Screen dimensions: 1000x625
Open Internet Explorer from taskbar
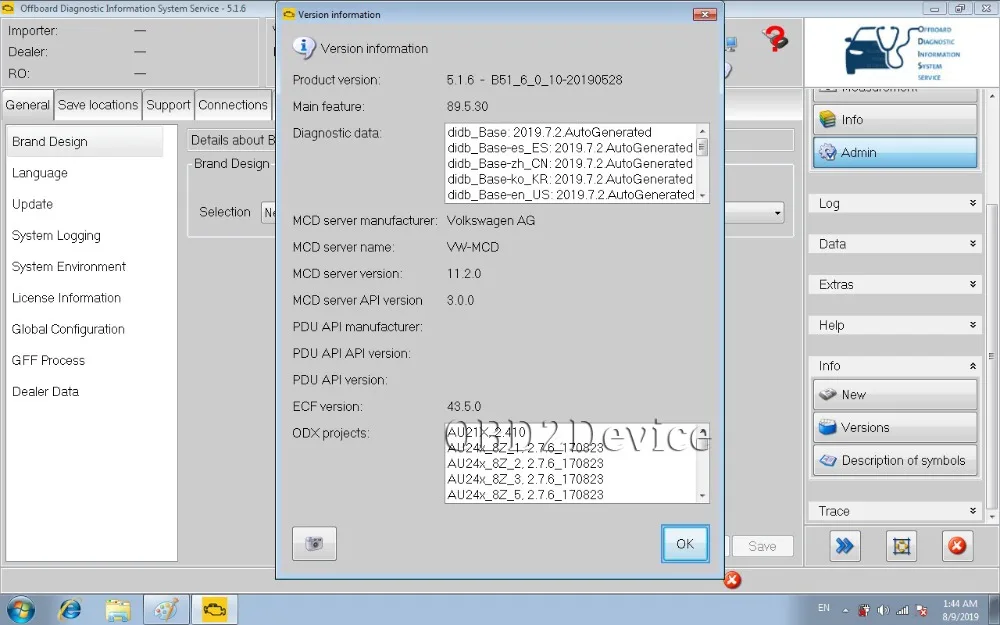70,610
